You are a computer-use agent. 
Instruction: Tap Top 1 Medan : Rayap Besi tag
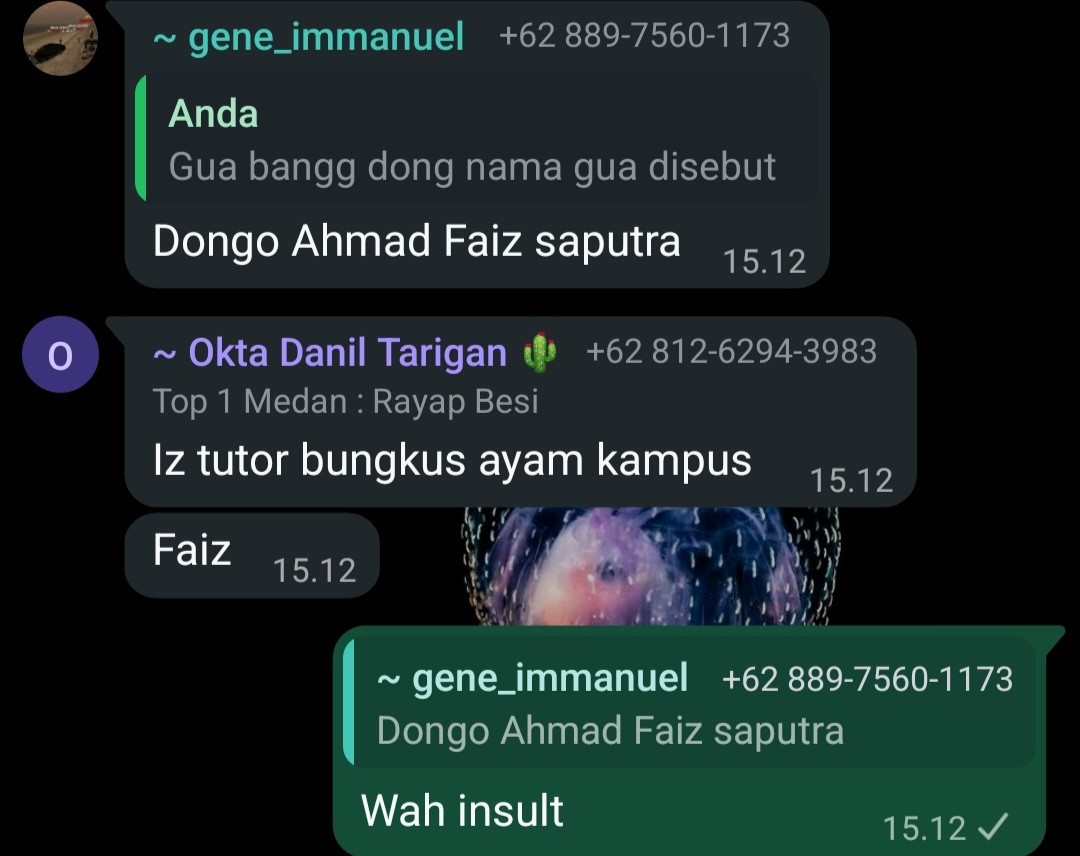pyautogui.click(x=345, y=401)
